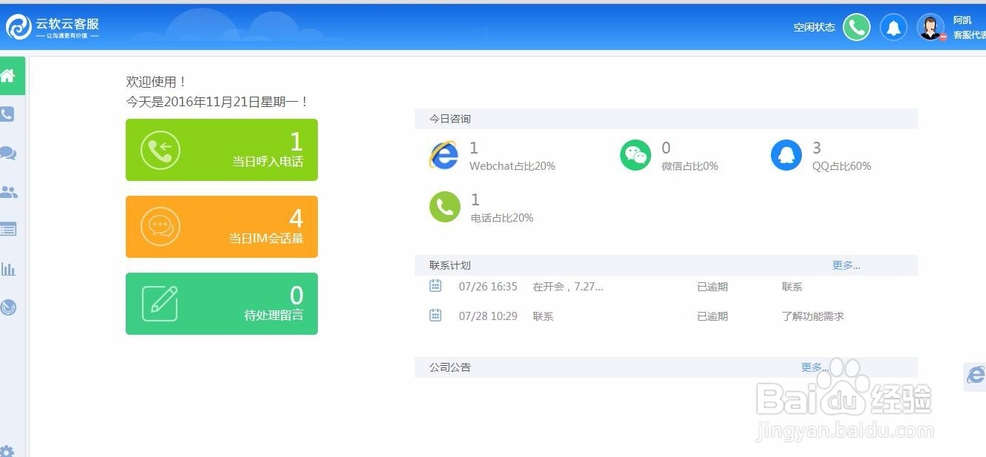Select the 今日咨询 section header

pos(666,119)
